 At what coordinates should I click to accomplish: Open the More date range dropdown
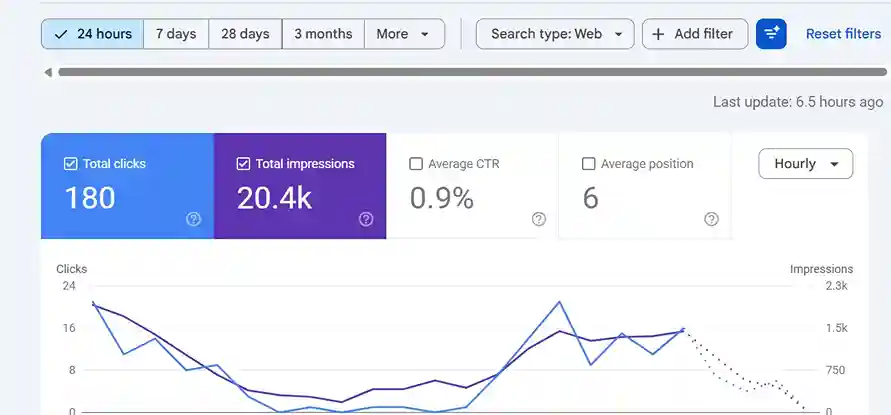coord(405,34)
